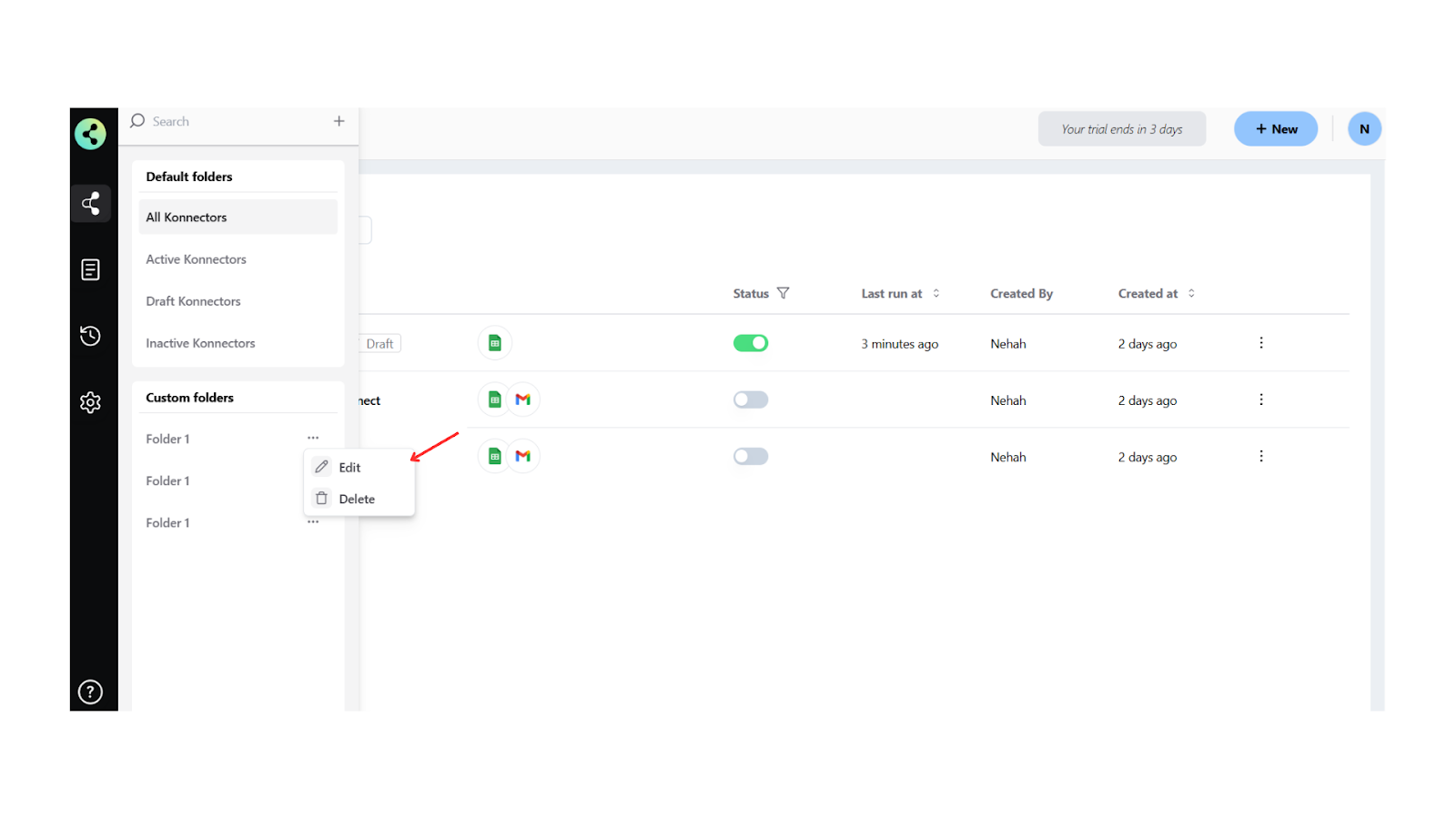Focus the Search input field
This screenshot has height=819, width=1456.
click(237, 121)
